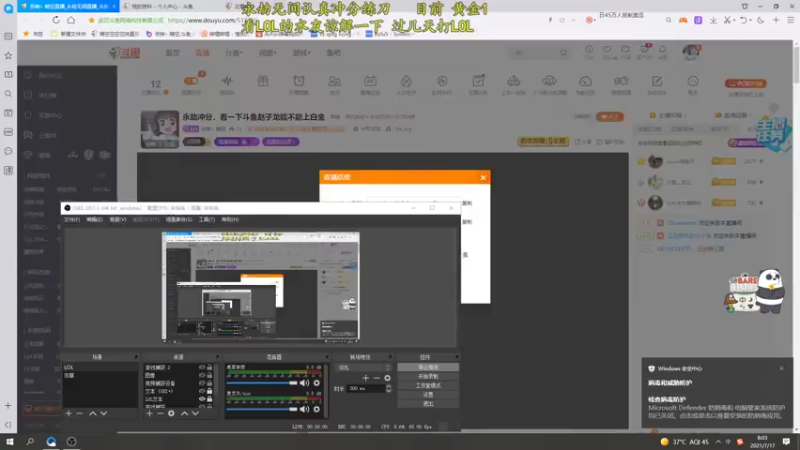This screenshot has height=450, width=800.
Task: Adjust transition duration stepper arrows
Action: (x=388, y=388)
